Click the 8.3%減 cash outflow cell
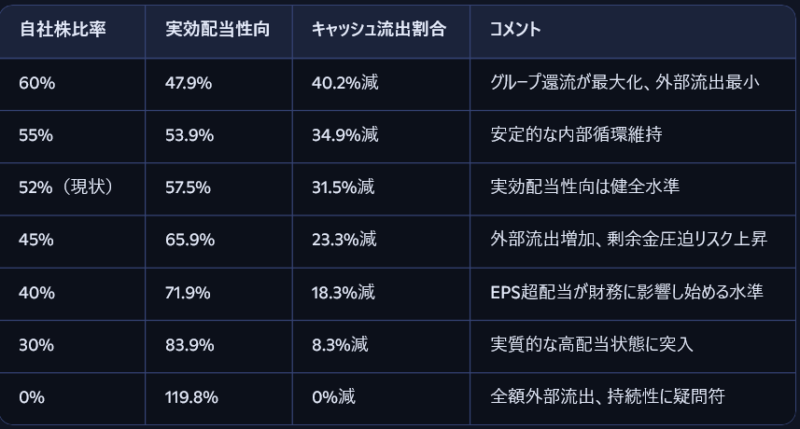Screen dimensions: 800x429 tap(339, 344)
